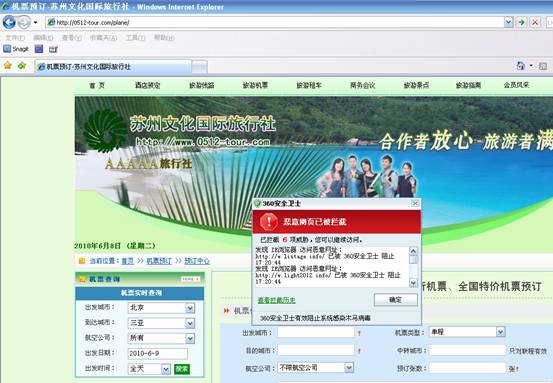Screen dimensions: 553x383
Task: Open the recent pages dropdown beside forward arrow
Action: tap(35, 23)
